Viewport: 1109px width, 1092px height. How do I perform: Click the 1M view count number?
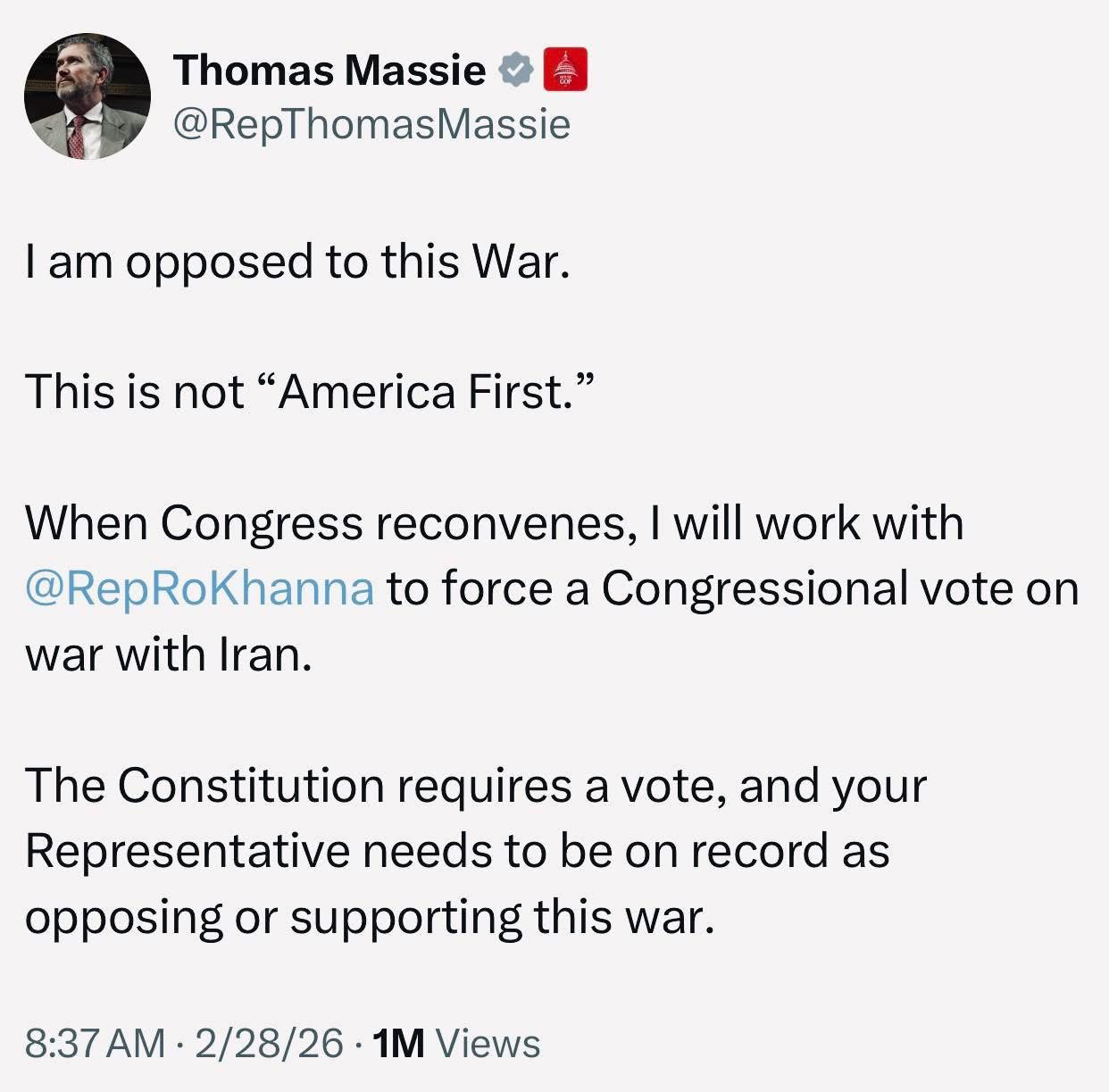point(399,1042)
